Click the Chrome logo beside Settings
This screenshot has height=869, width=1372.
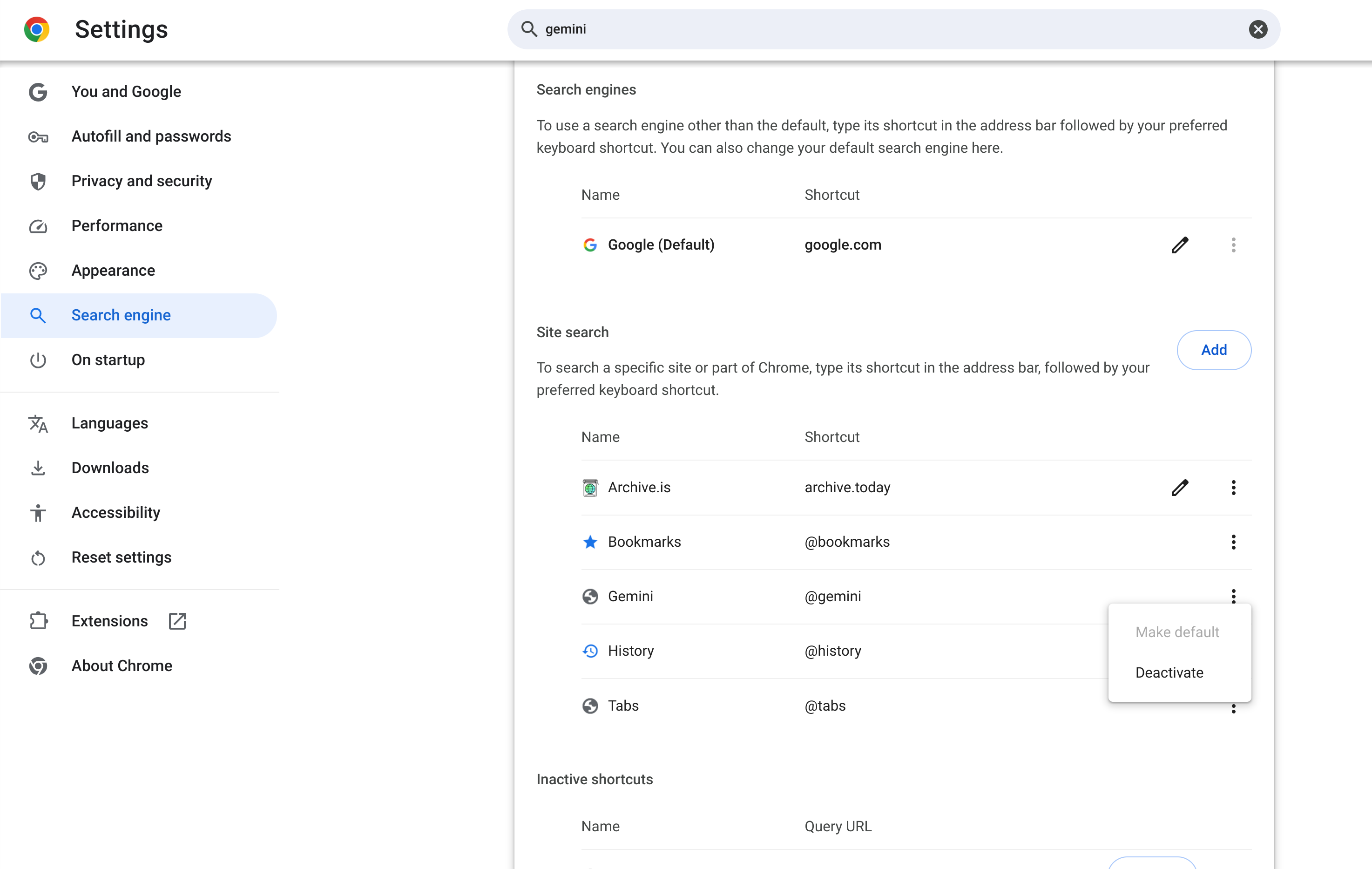click(37, 29)
